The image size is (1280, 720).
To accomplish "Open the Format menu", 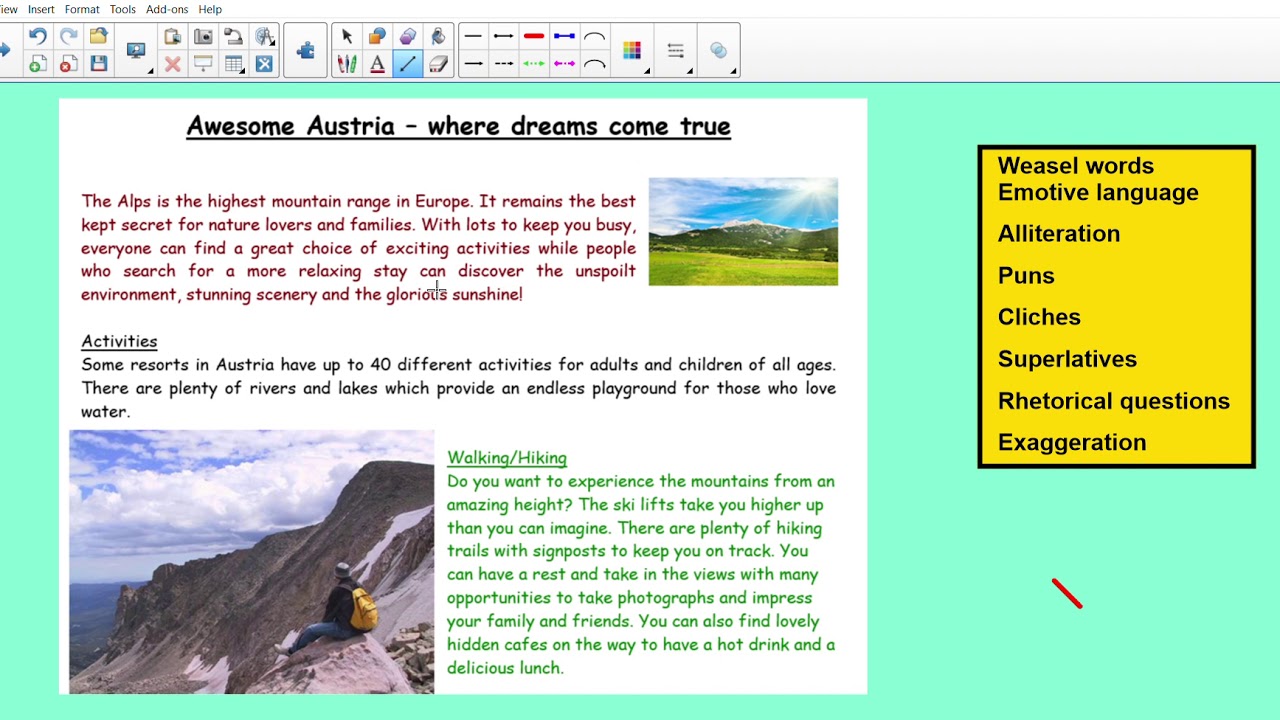I will (x=82, y=9).
